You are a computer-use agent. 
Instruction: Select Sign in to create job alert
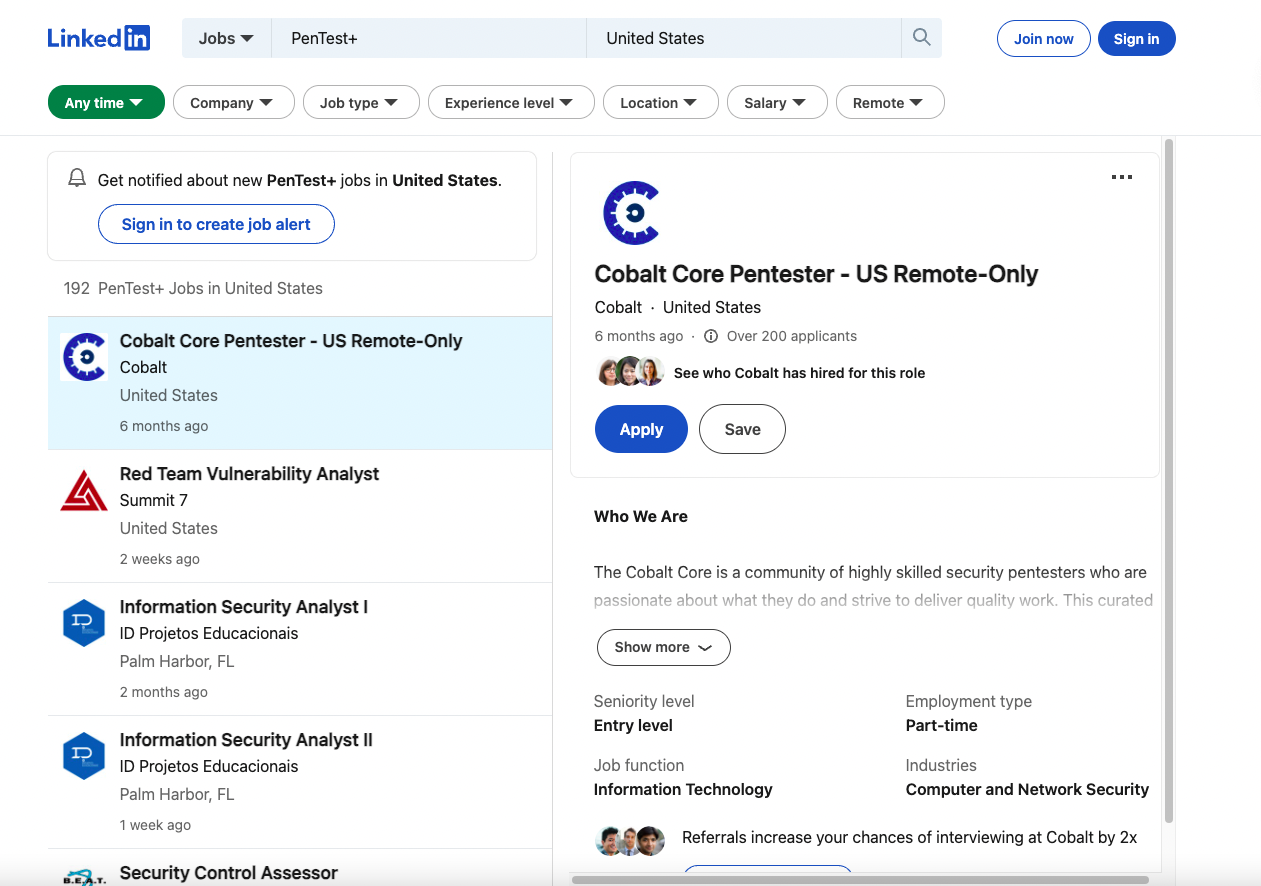216,224
